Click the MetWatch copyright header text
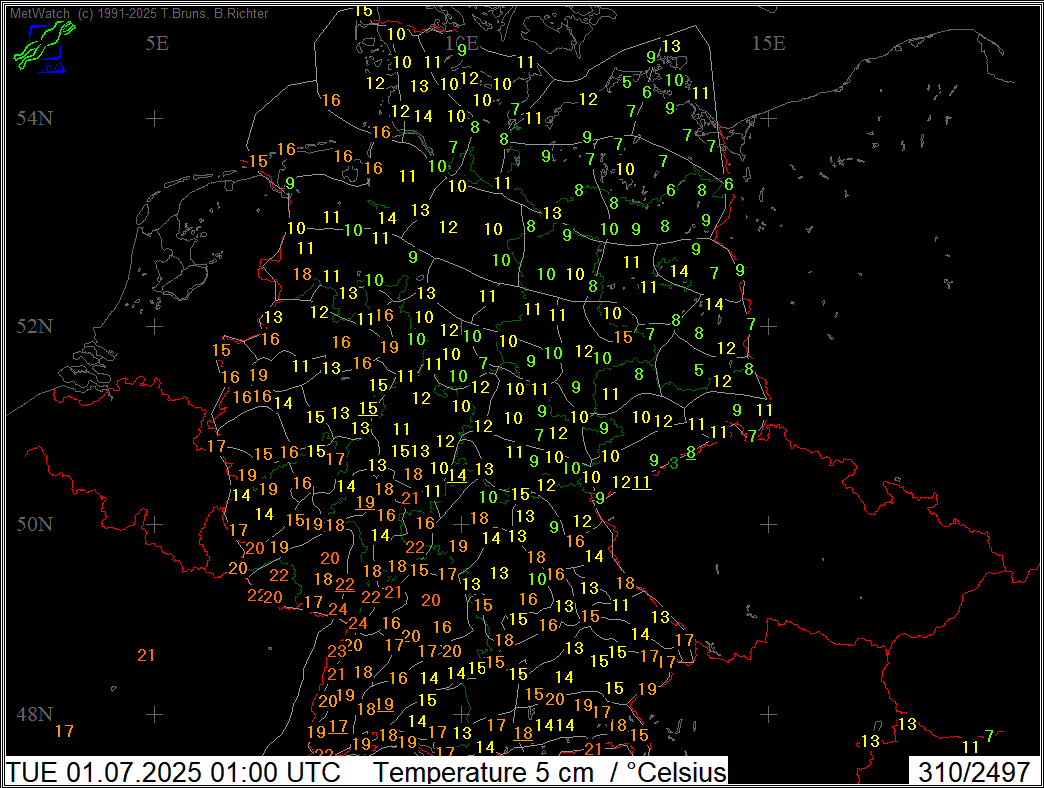This screenshot has width=1044, height=788. click(x=138, y=13)
